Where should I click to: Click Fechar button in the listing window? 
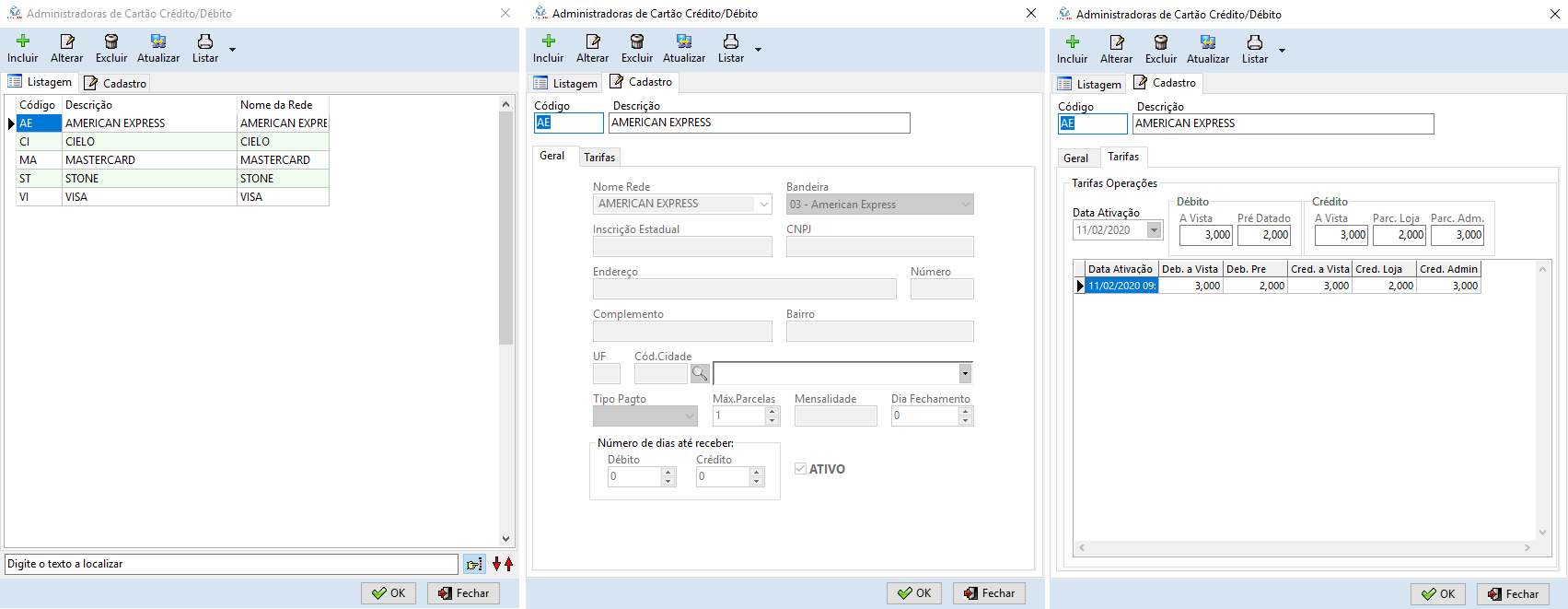(464, 593)
